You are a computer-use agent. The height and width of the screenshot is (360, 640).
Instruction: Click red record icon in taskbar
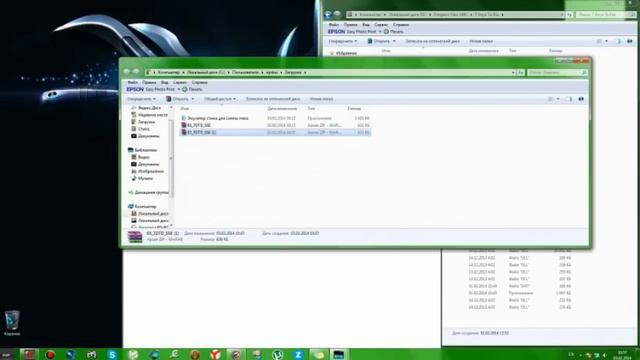tap(50, 355)
